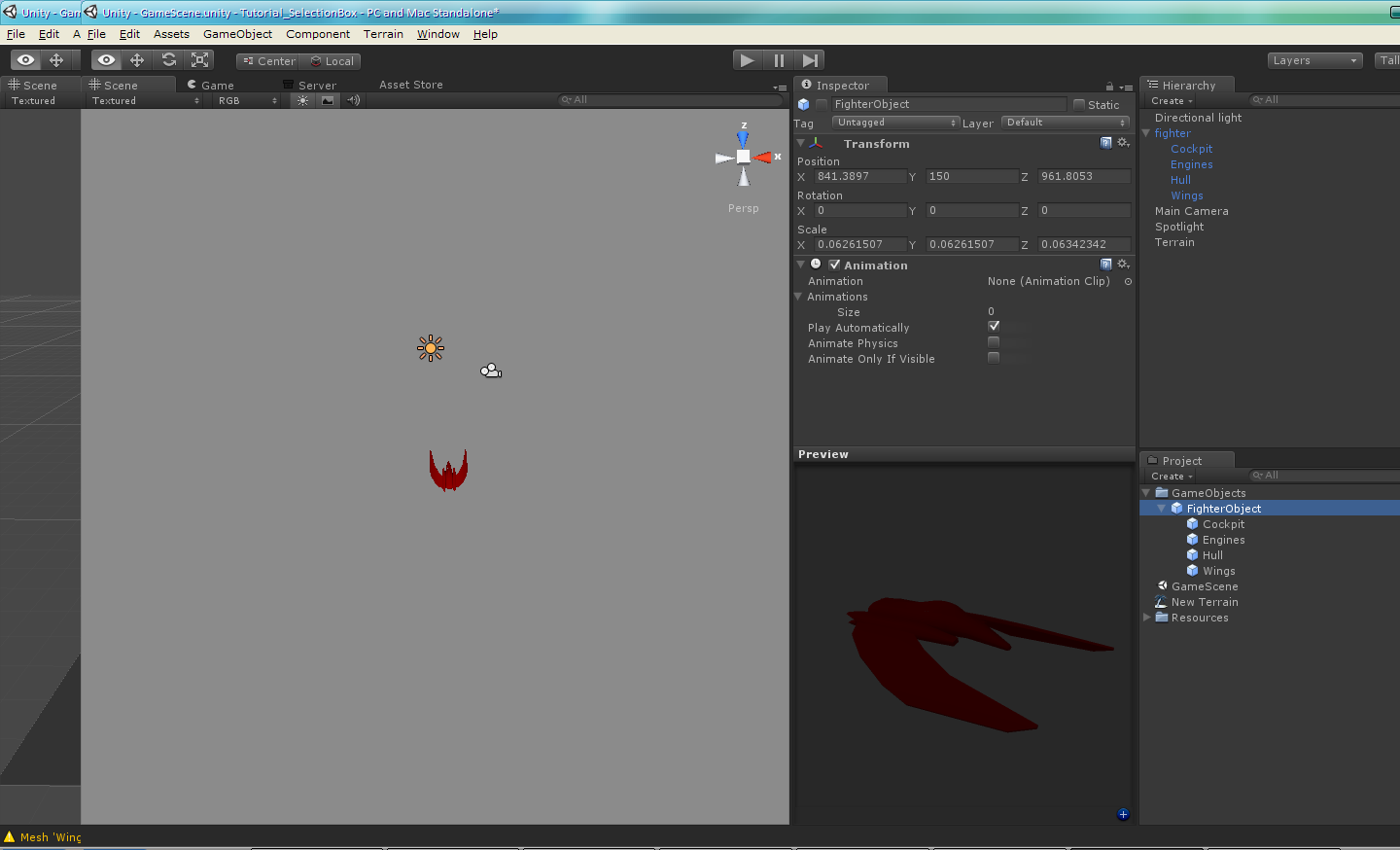Click the Step frame button
The image size is (1400, 850).
(x=810, y=60)
